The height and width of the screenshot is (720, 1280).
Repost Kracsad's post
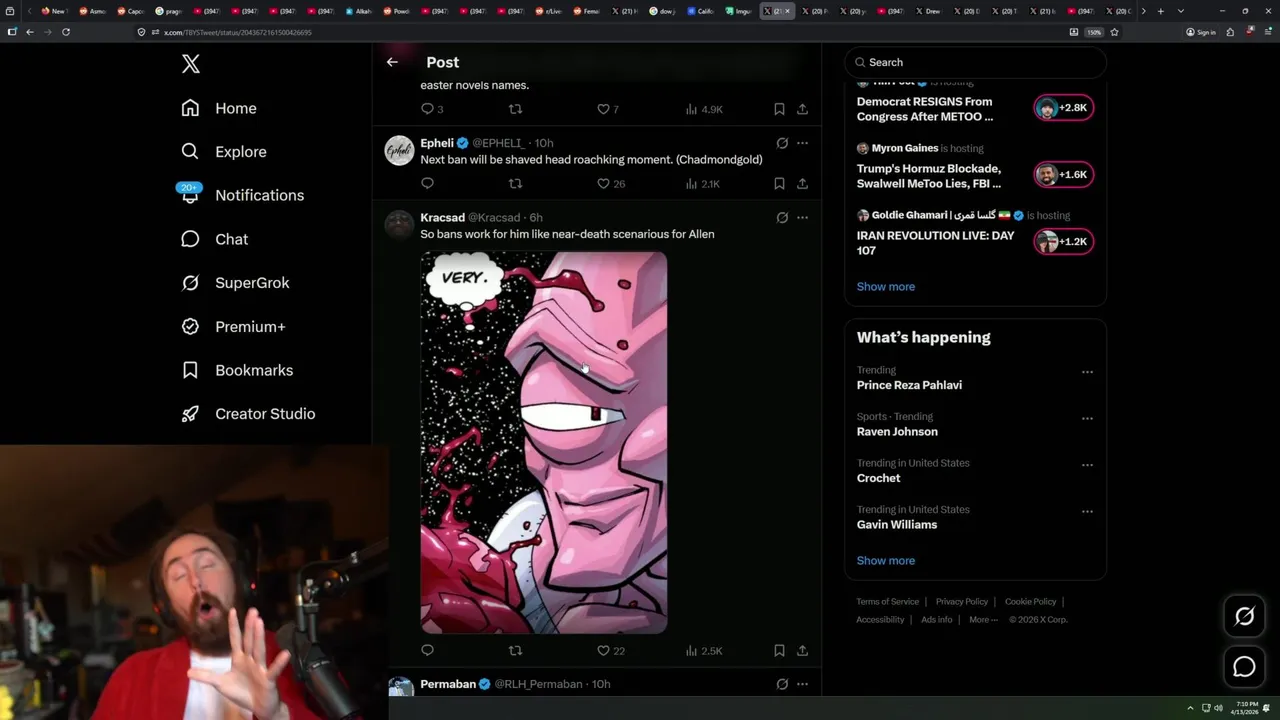tap(515, 650)
